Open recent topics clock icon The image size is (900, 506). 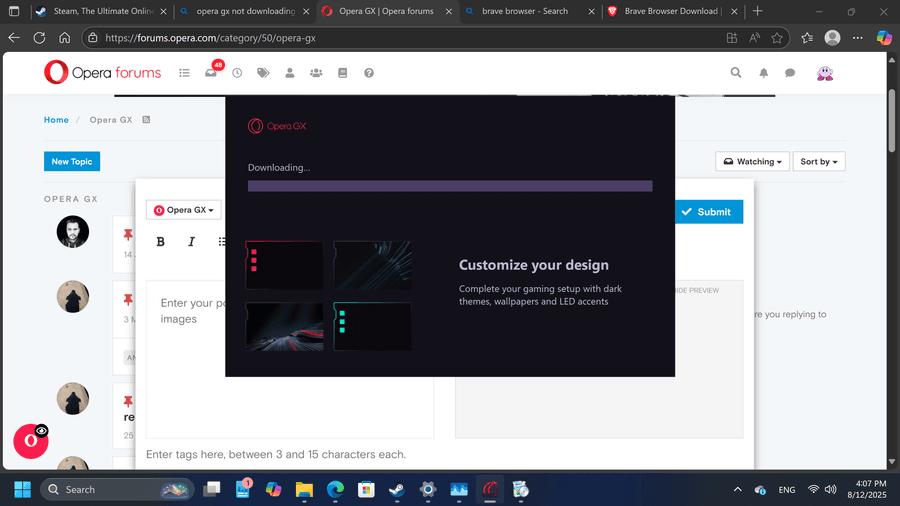(237, 73)
